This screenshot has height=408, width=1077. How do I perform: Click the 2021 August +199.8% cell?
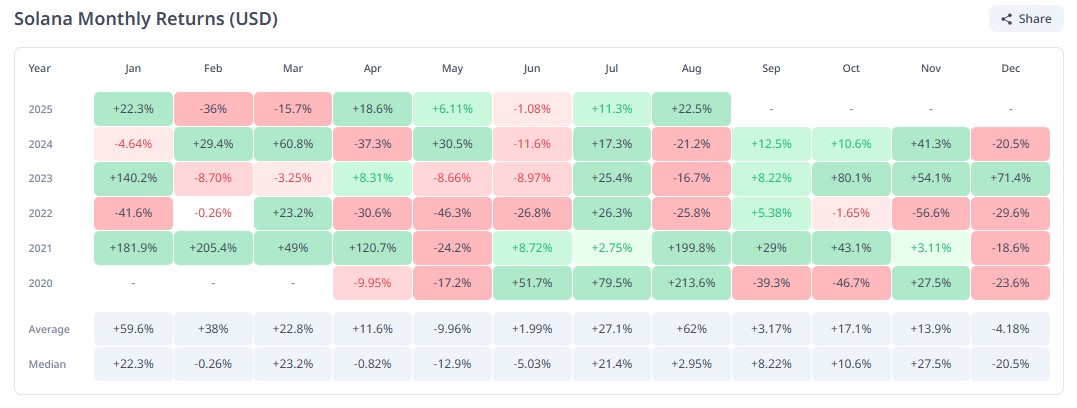[x=692, y=248]
